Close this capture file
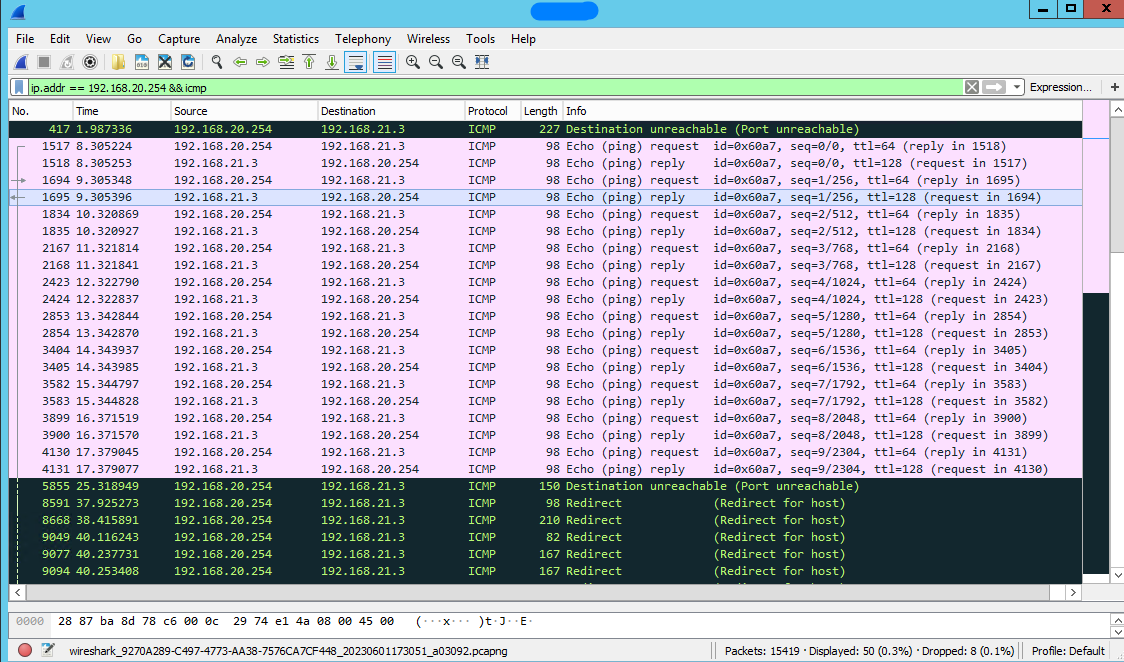Image resolution: width=1124 pixels, height=662 pixels. click(165, 62)
